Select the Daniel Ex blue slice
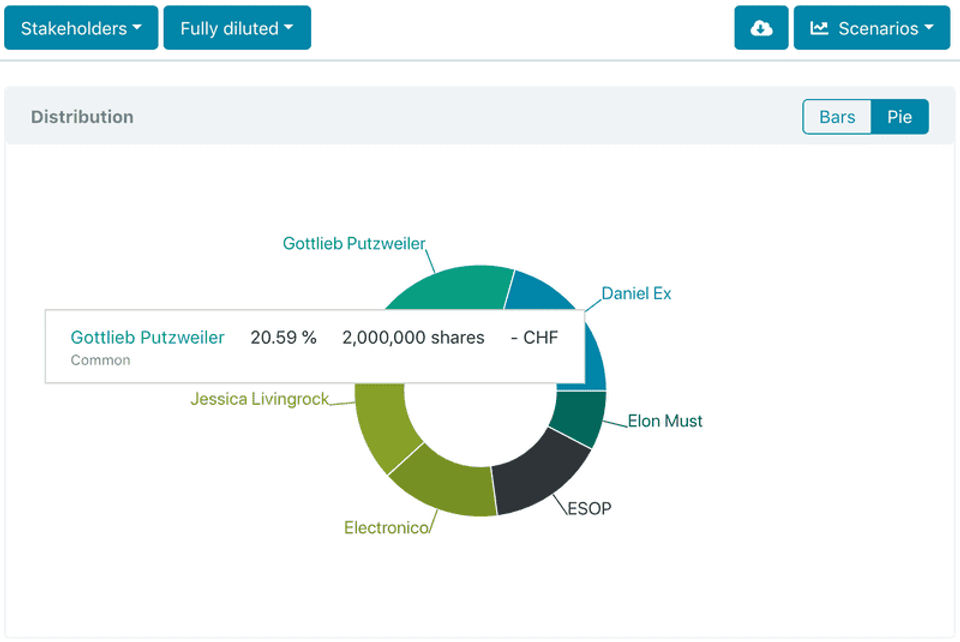Screen dimensions: 960x642 [x=539, y=292]
